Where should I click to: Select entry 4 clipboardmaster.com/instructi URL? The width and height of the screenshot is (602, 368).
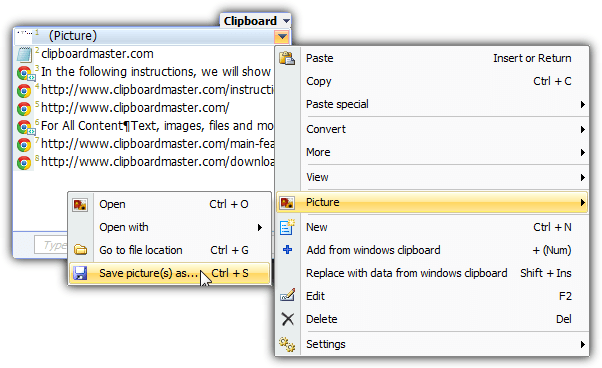[144, 90]
